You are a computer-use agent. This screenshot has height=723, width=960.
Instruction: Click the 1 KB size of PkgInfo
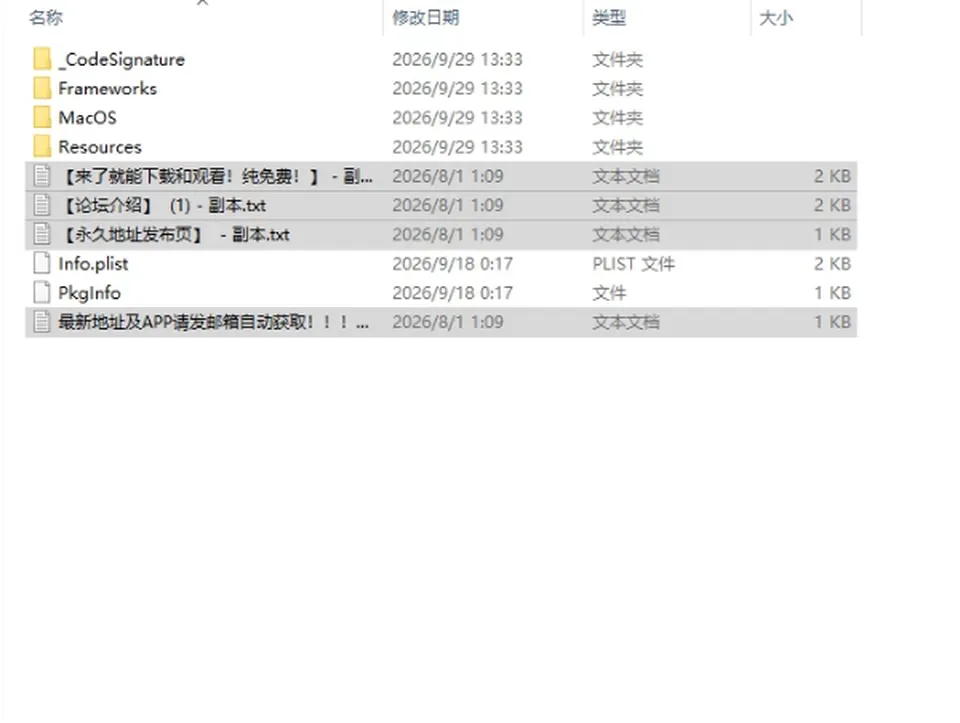(832, 293)
